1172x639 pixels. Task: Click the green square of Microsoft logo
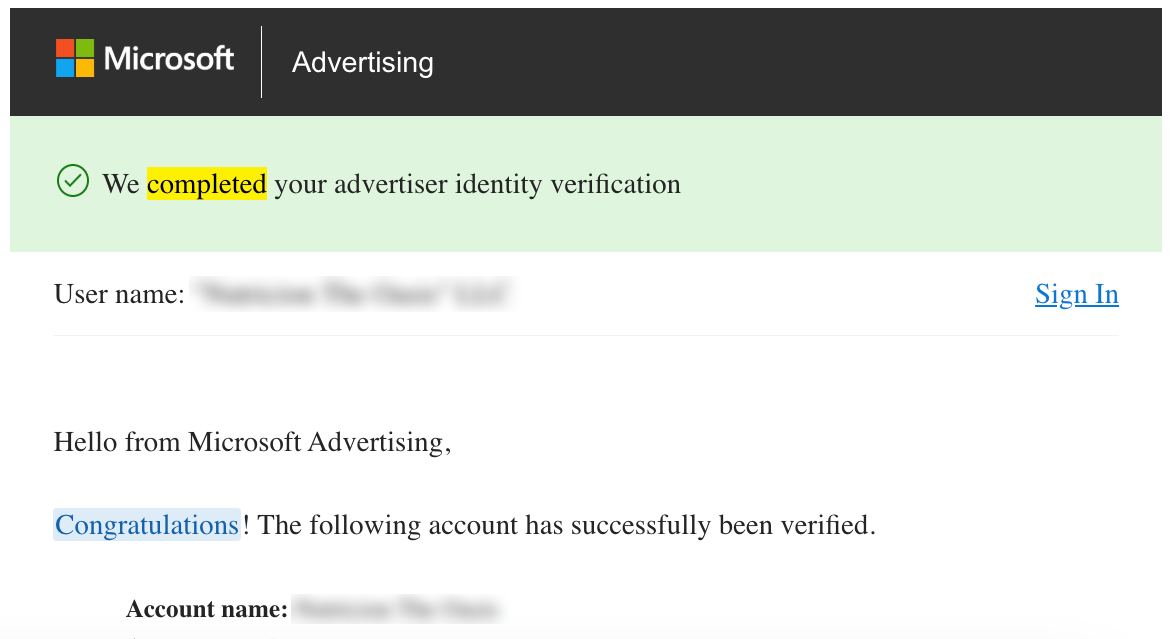click(x=85, y=49)
